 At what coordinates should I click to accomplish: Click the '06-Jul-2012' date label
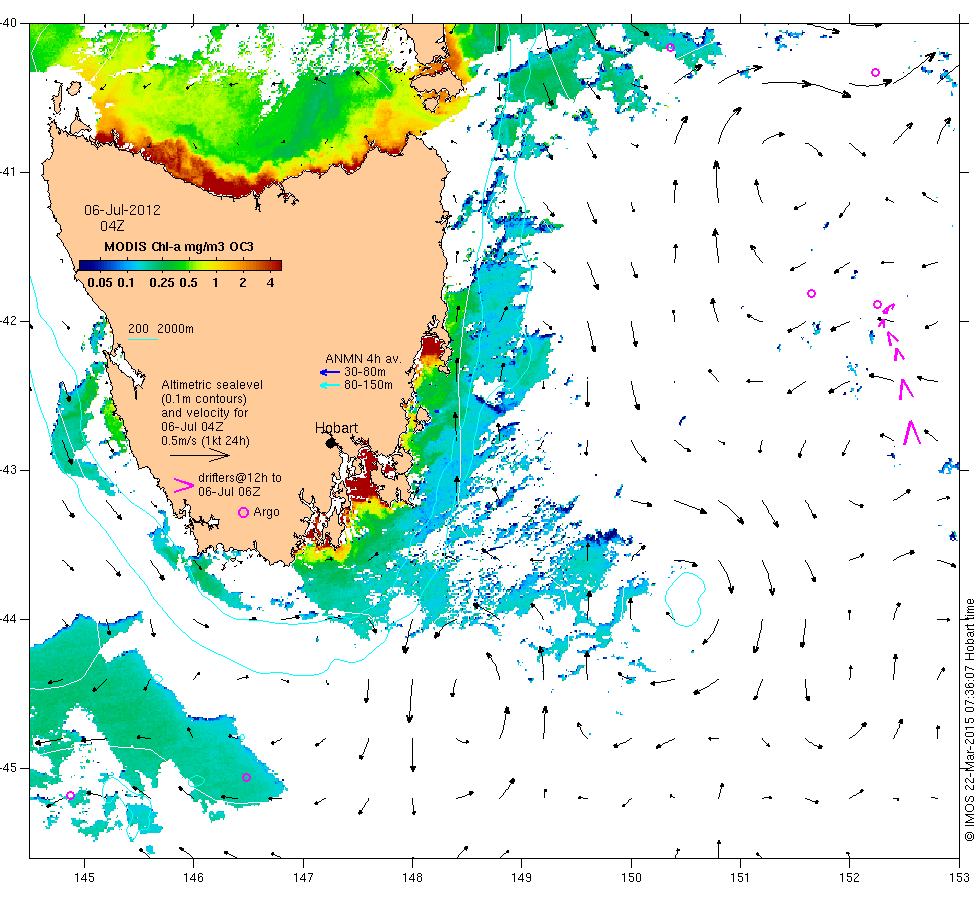[x=122, y=211]
